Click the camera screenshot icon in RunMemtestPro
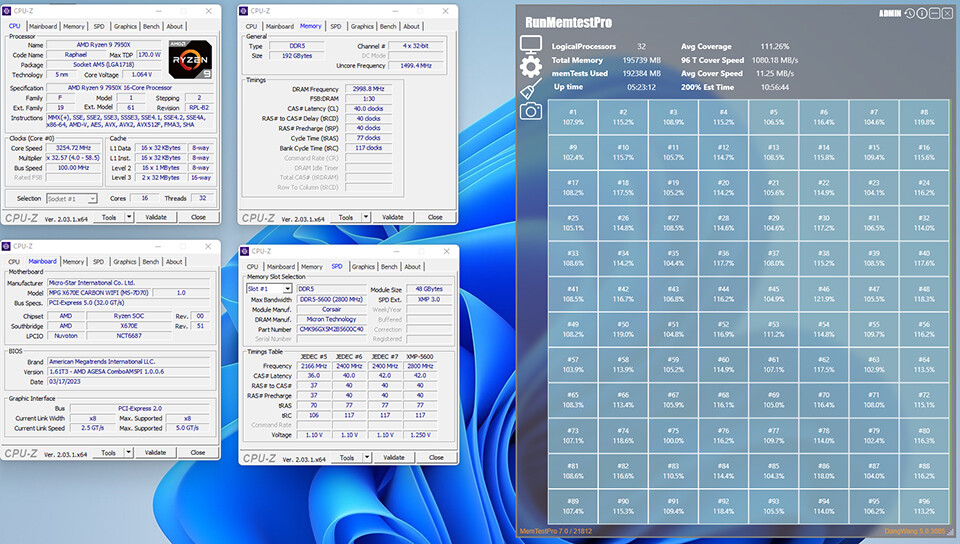960x544 pixels. point(531,111)
